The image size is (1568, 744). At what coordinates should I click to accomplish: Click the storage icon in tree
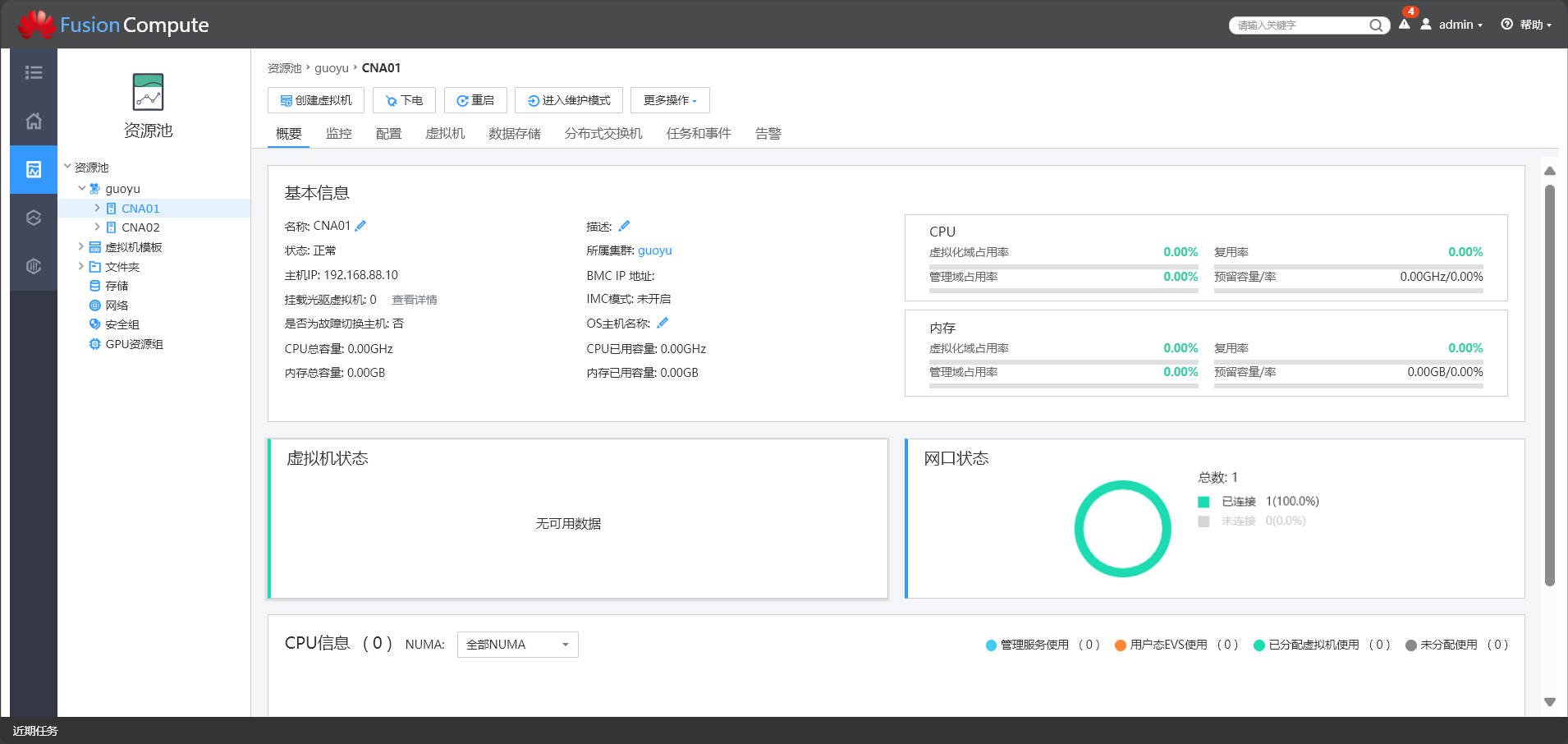(x=94, y=286)
